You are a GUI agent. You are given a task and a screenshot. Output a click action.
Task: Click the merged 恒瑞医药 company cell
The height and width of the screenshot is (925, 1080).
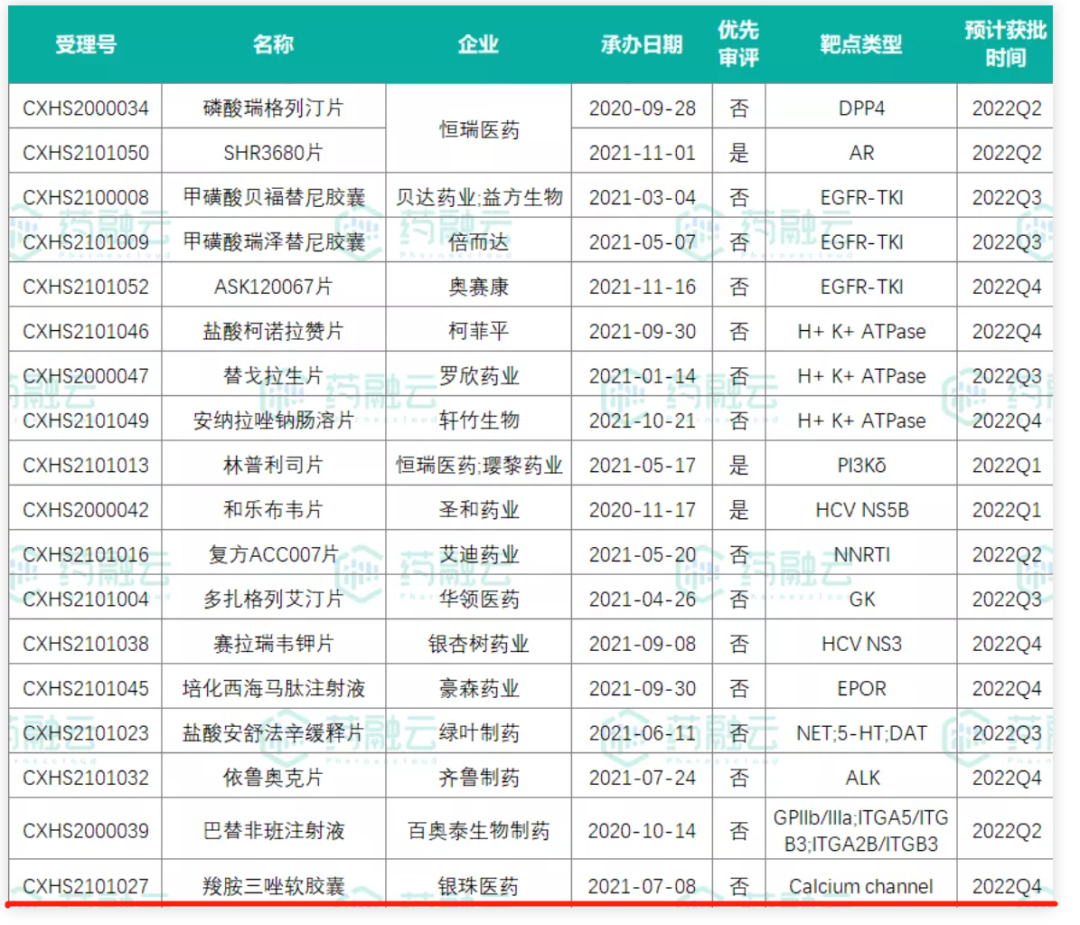coord(478,129)
